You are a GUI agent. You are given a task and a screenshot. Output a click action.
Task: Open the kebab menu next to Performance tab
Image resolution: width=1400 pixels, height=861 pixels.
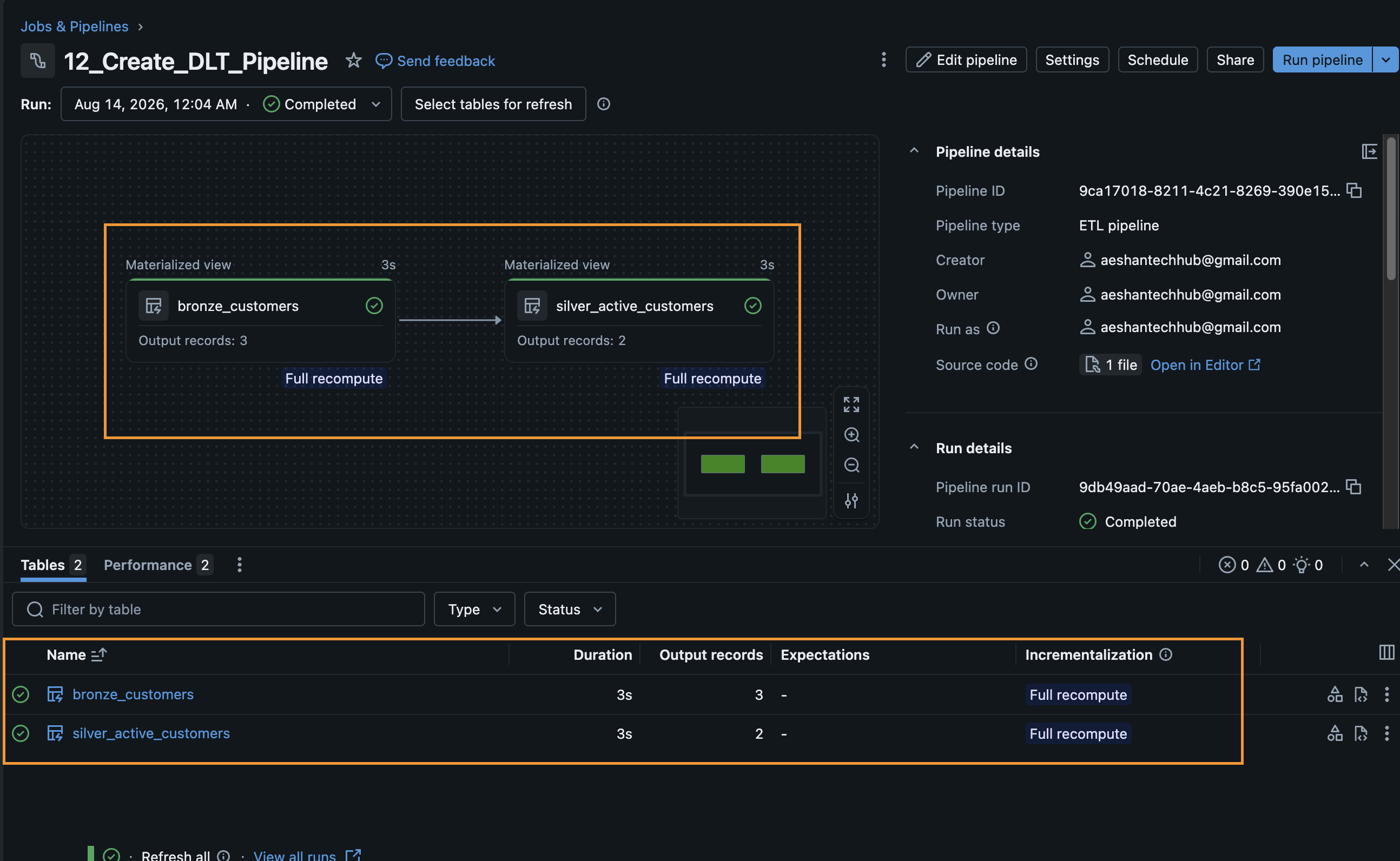coord(239,565)
